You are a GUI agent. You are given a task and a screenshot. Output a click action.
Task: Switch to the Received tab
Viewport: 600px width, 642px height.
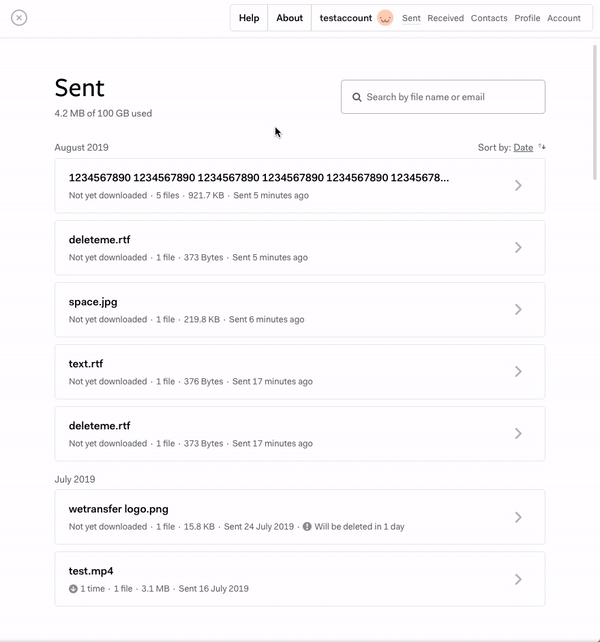[445, 18]
